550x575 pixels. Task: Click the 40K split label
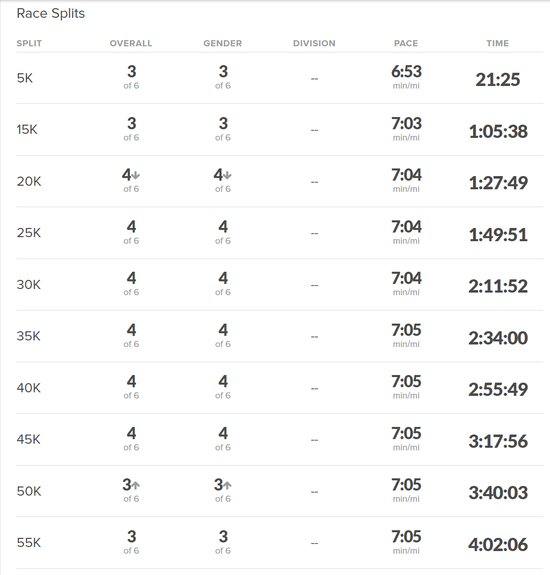click(x=29, y=388)
